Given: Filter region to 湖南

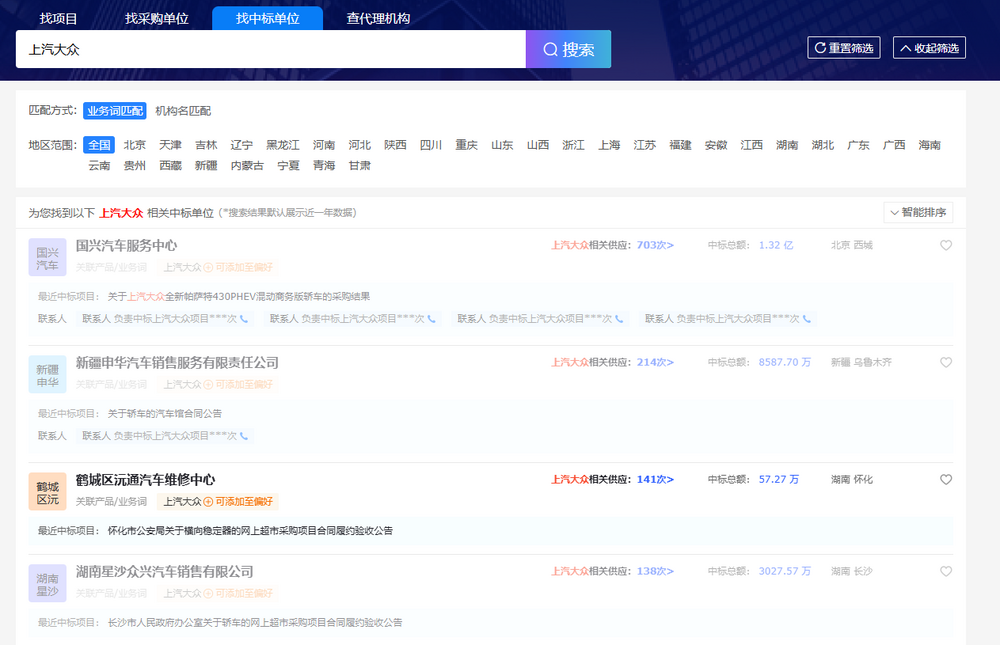Looking at the screenshot, I should pyautogui.click(x=787, y=145).
